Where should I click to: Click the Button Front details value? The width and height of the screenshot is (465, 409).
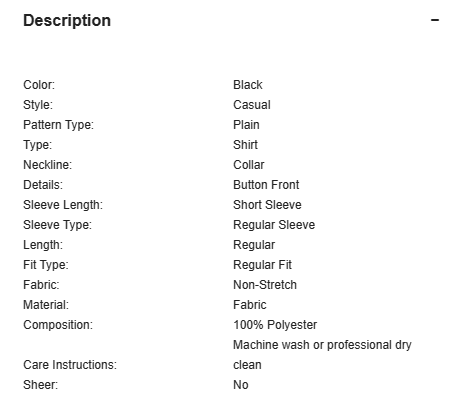click(x=266, y=185)
